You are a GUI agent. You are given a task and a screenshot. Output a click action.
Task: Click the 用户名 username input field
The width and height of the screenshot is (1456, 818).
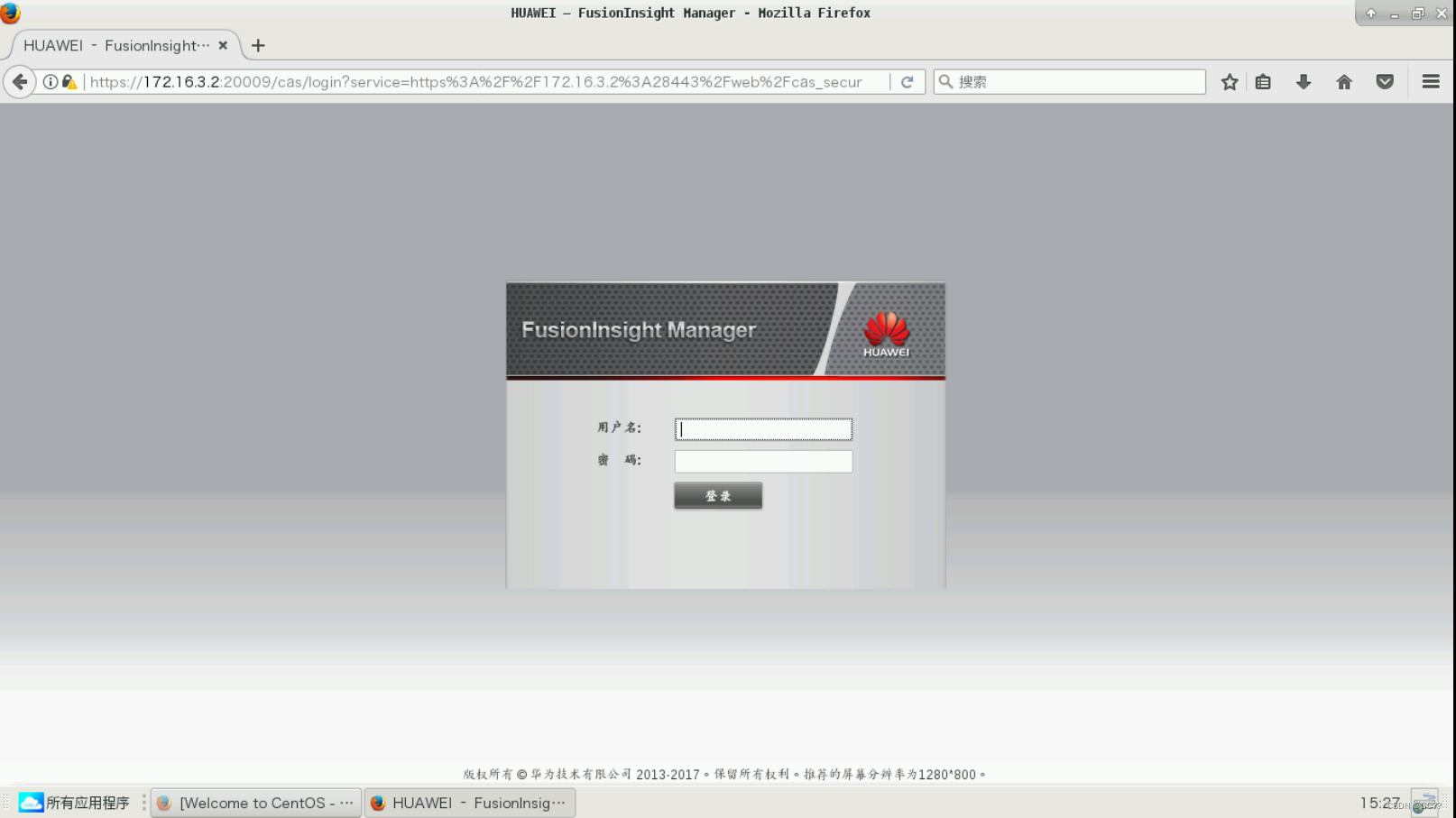tap(763, 429)
